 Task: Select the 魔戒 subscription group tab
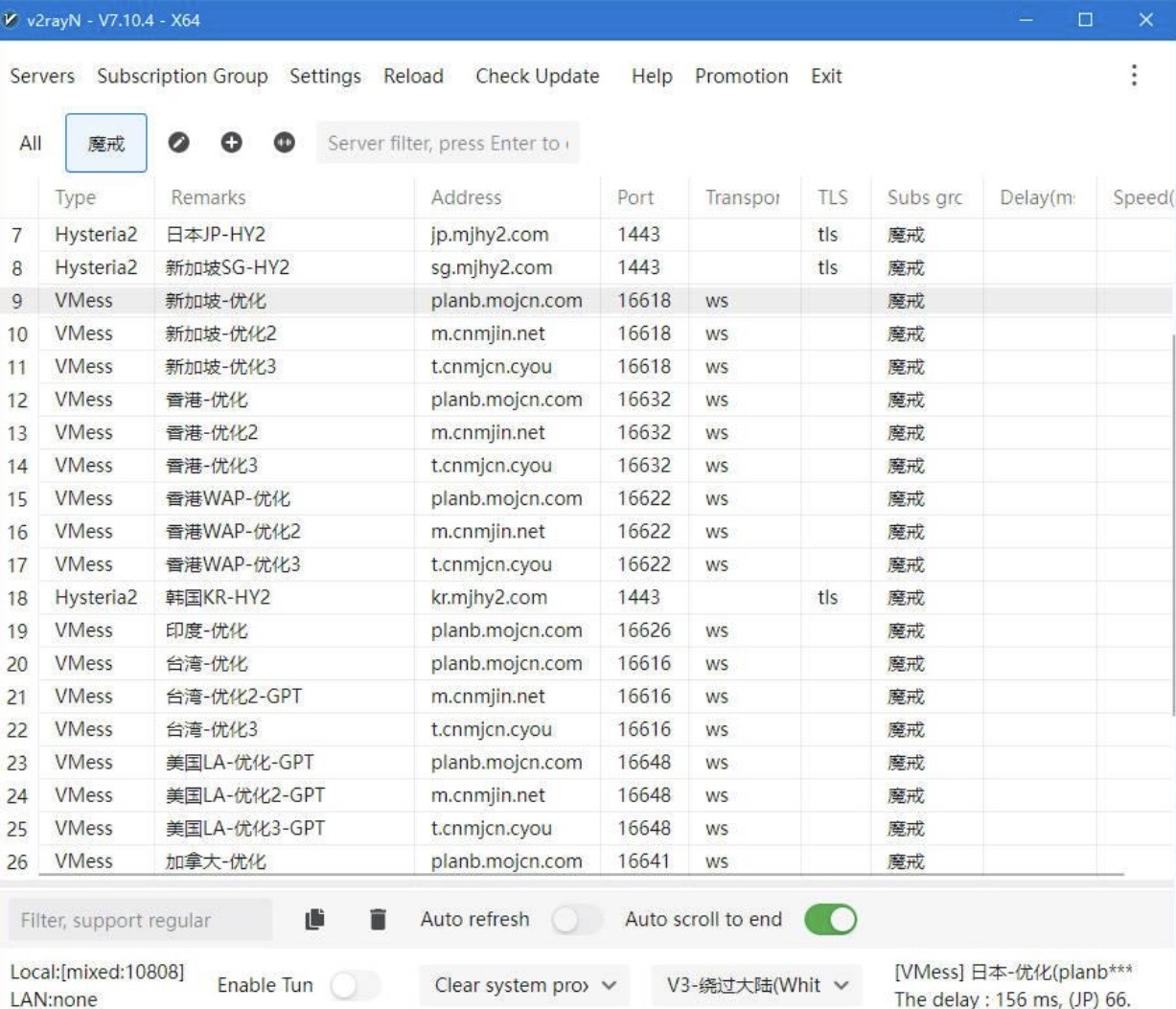pos(106,143)
